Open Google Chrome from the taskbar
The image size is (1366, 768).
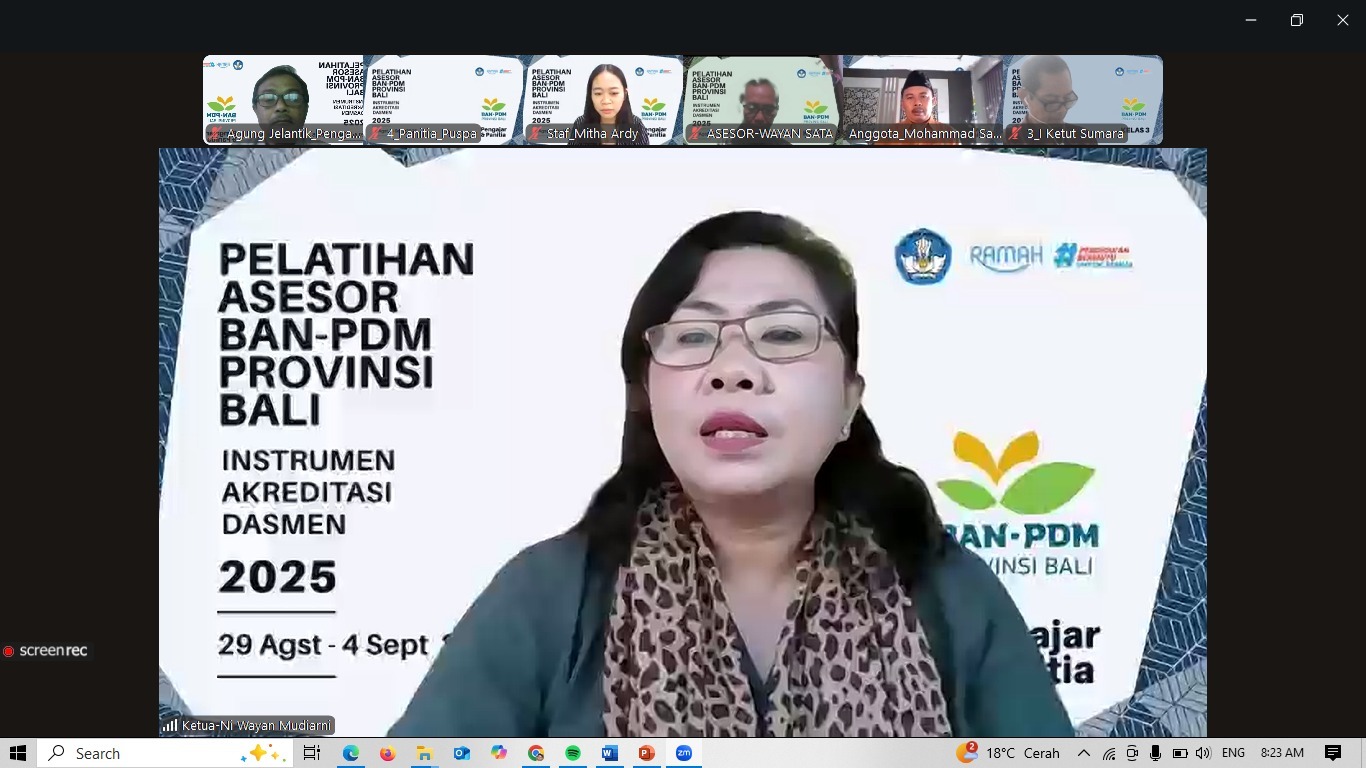[536, 753]
